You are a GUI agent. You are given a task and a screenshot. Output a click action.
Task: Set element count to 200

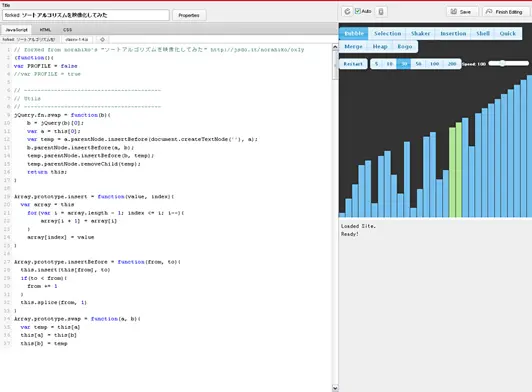click(x=452, y=64)
